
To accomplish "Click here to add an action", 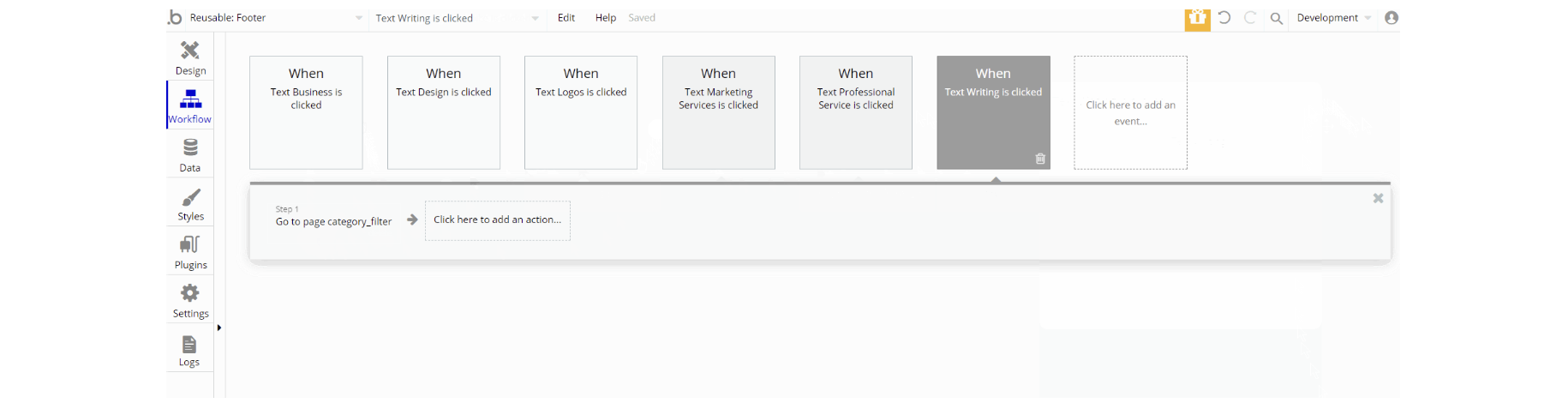I will point(497,220).
